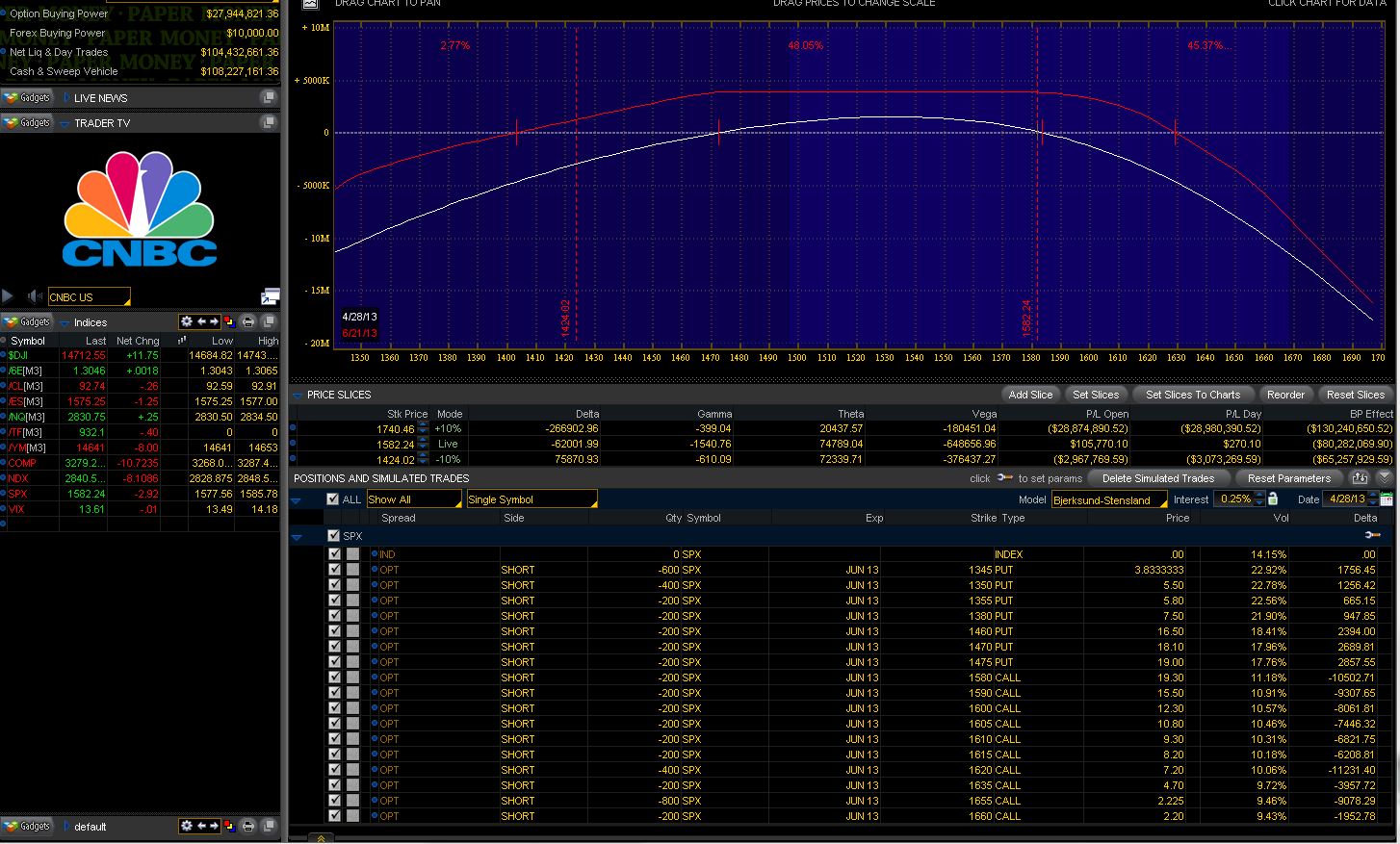The width and height of the screenshot is (1400, 844).
Task: Click the export icon next to Reset Parameters
Action: tap(1360, 477)
